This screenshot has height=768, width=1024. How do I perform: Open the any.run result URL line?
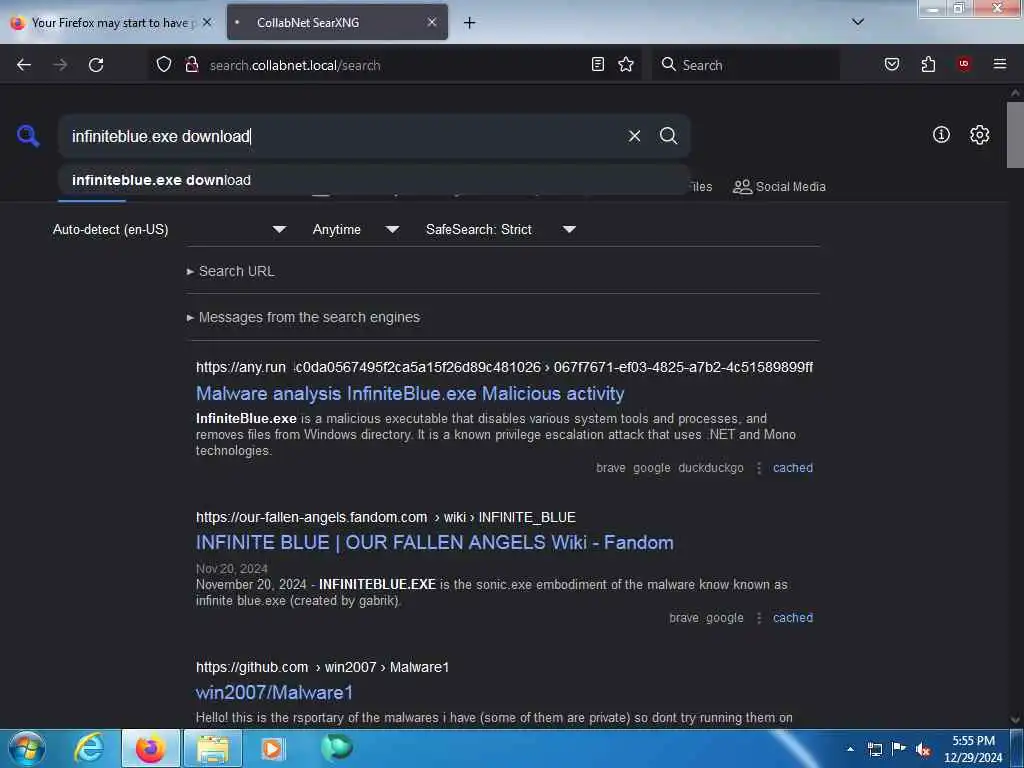(x=504, y=368)
